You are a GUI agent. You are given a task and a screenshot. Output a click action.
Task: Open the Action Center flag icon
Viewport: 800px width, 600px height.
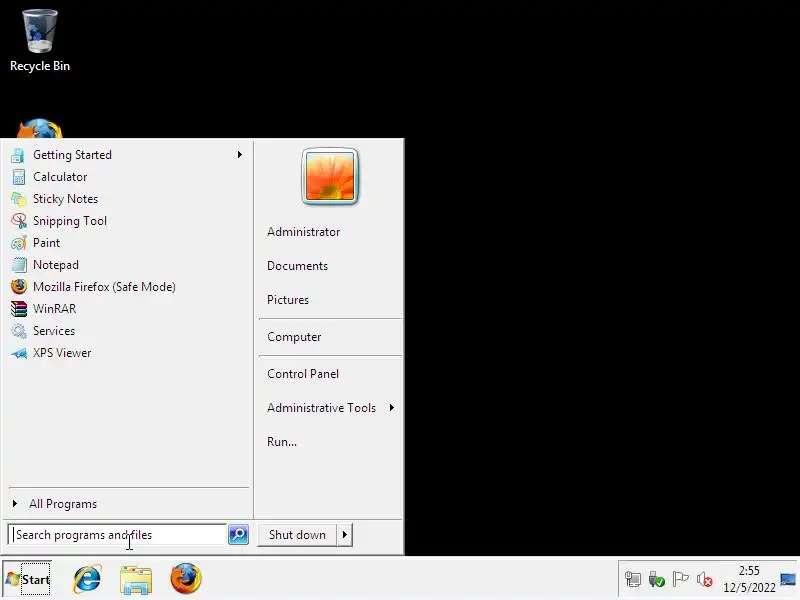click(x=681, y=579)
